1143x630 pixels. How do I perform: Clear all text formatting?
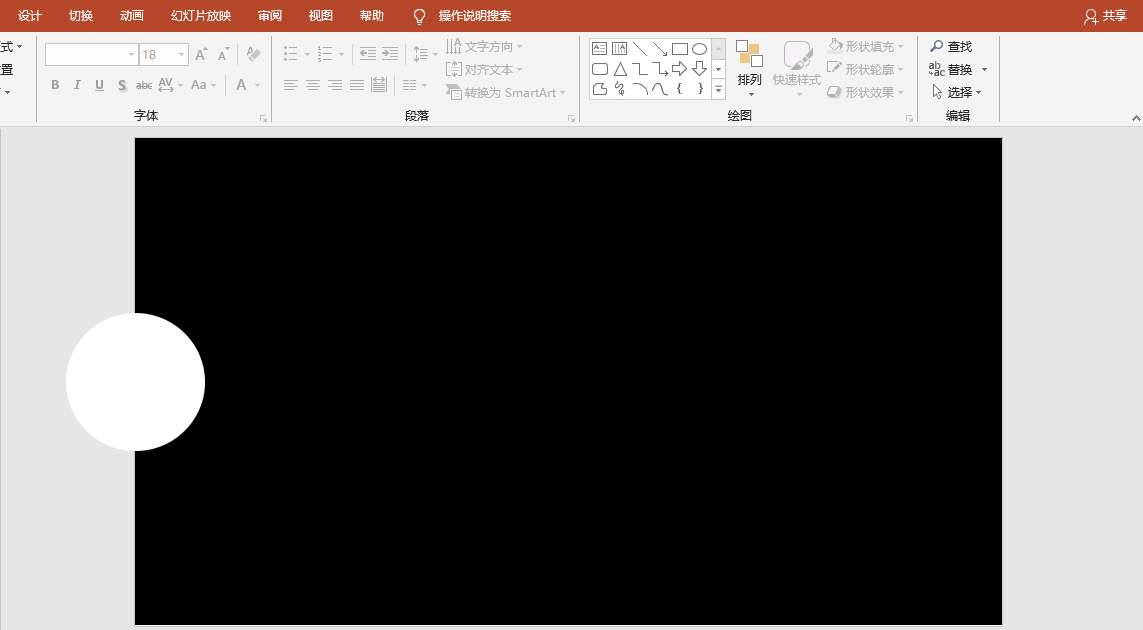pyautogui.click(x=253, y=54)
